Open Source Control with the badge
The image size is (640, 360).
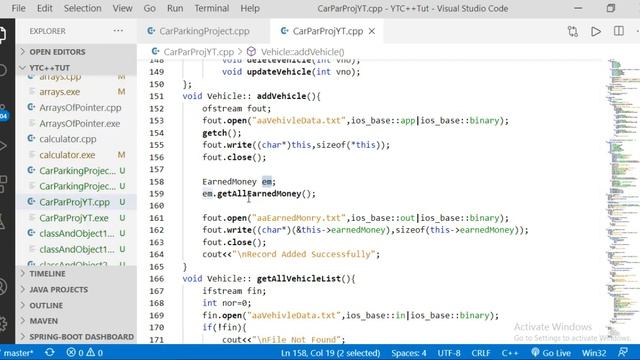pos(3,113)
